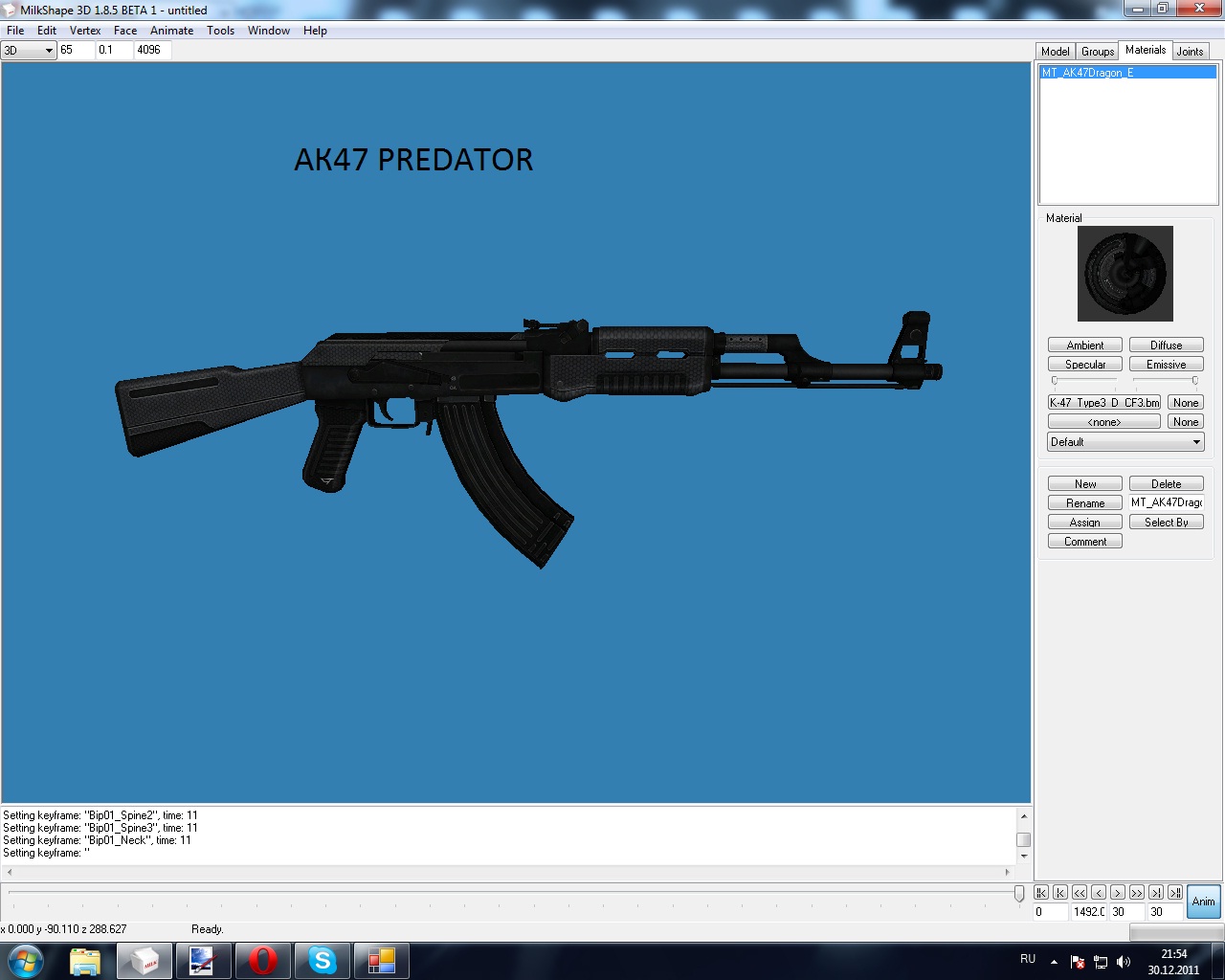
Task: Click the Delete material button
Action: [1167, 484]
